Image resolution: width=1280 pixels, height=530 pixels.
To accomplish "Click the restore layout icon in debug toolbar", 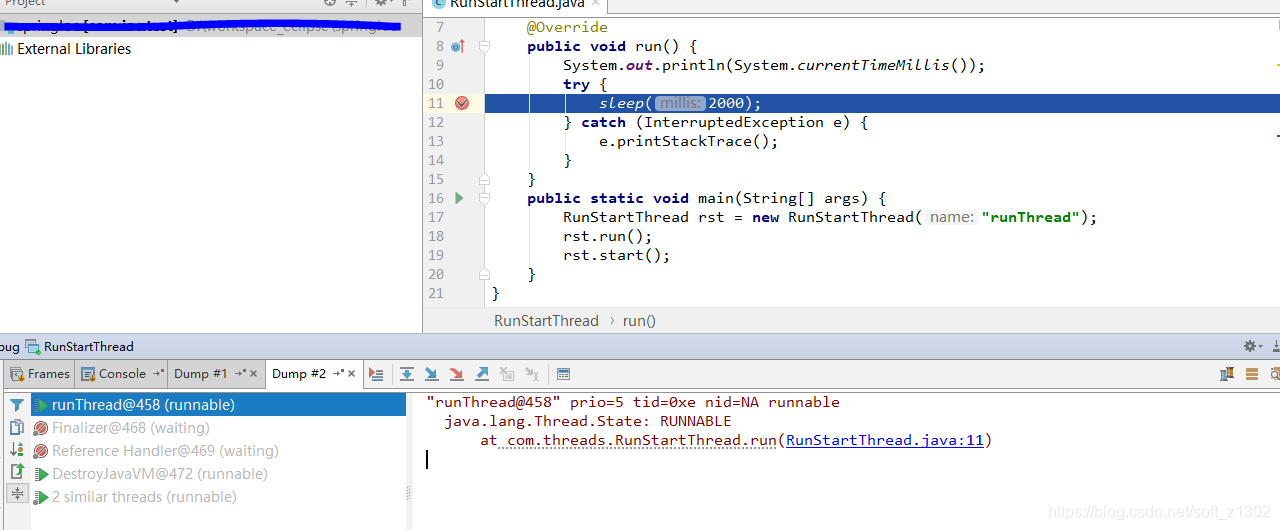I will click(x=1227, y=374).
